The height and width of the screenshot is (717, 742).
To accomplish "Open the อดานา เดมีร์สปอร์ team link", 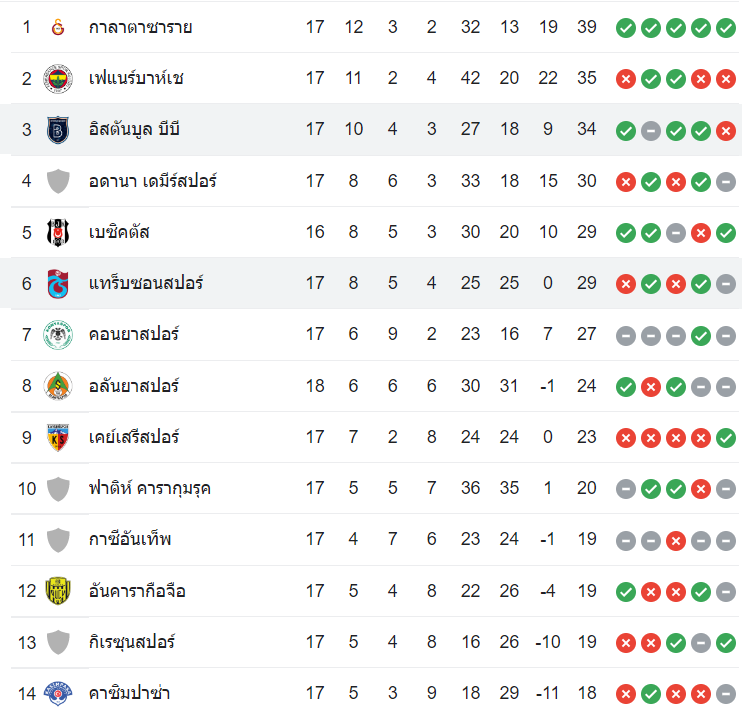I will pos(152,181).
